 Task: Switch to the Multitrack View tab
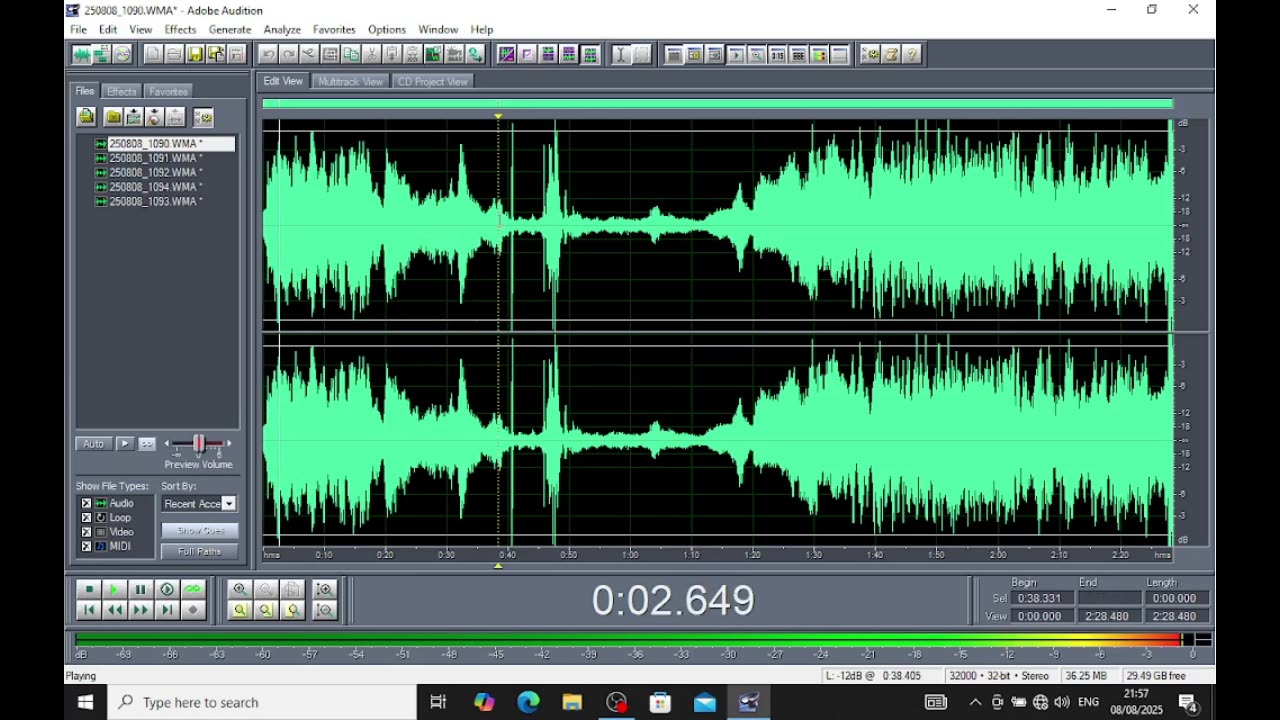[x=350, y=81]
